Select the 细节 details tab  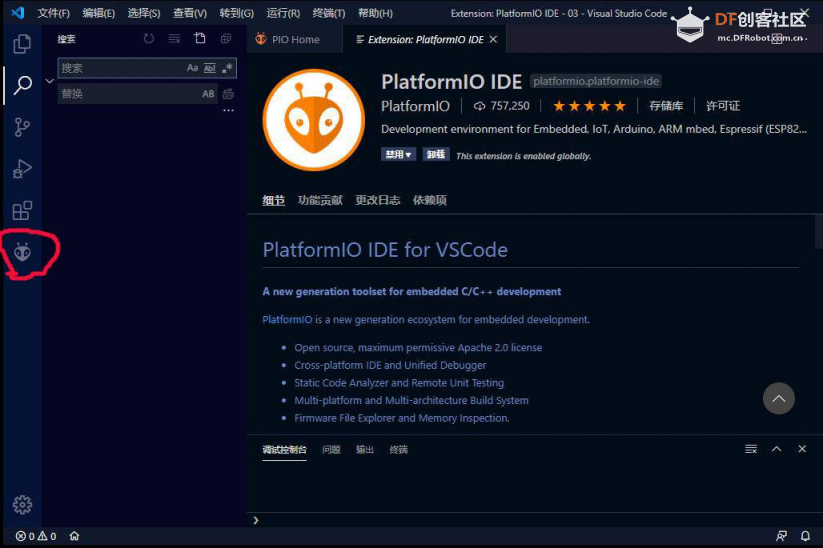coord(273,201)
